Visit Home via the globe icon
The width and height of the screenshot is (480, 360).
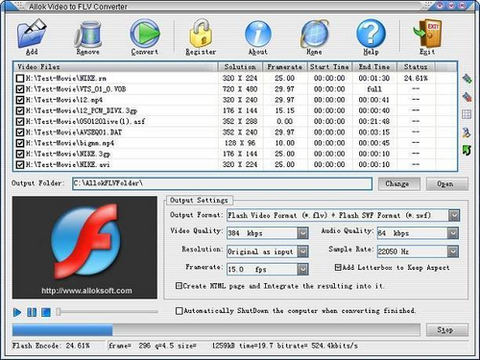coord(314,34)
